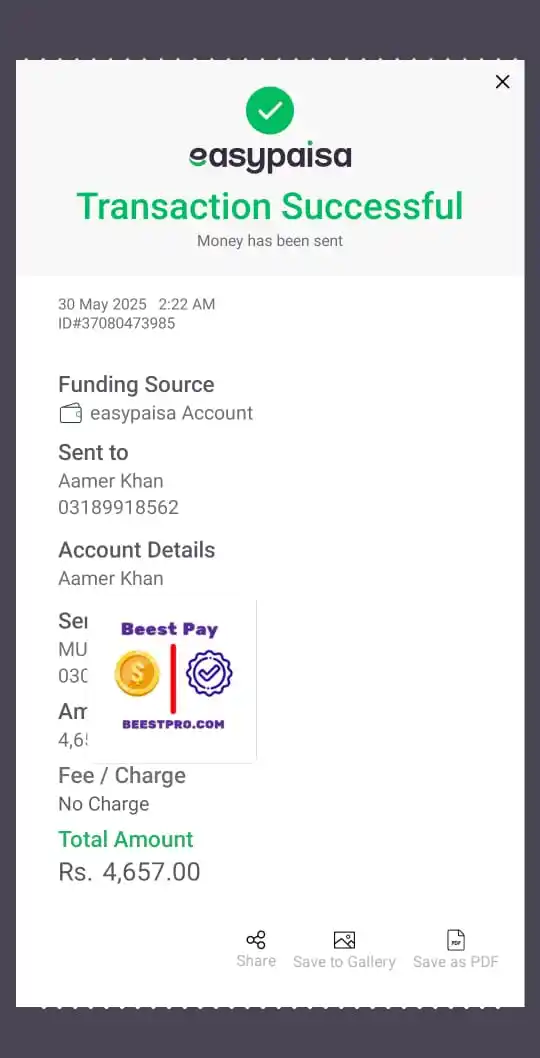The height and width of the screenshot is (1058, 540).
Task: Click the Aamer Khan name under Sent to
Action: (x=111, y=481)
